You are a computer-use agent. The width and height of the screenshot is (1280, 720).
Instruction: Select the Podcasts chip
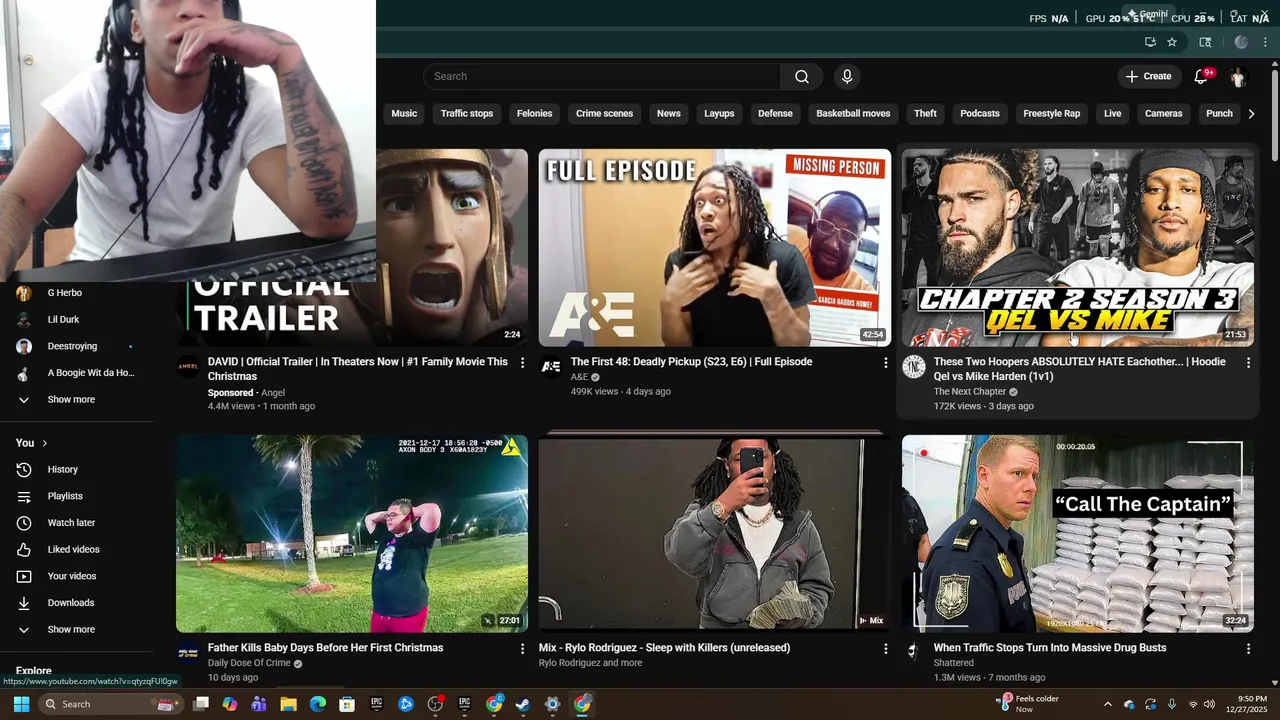click(980, 114)
